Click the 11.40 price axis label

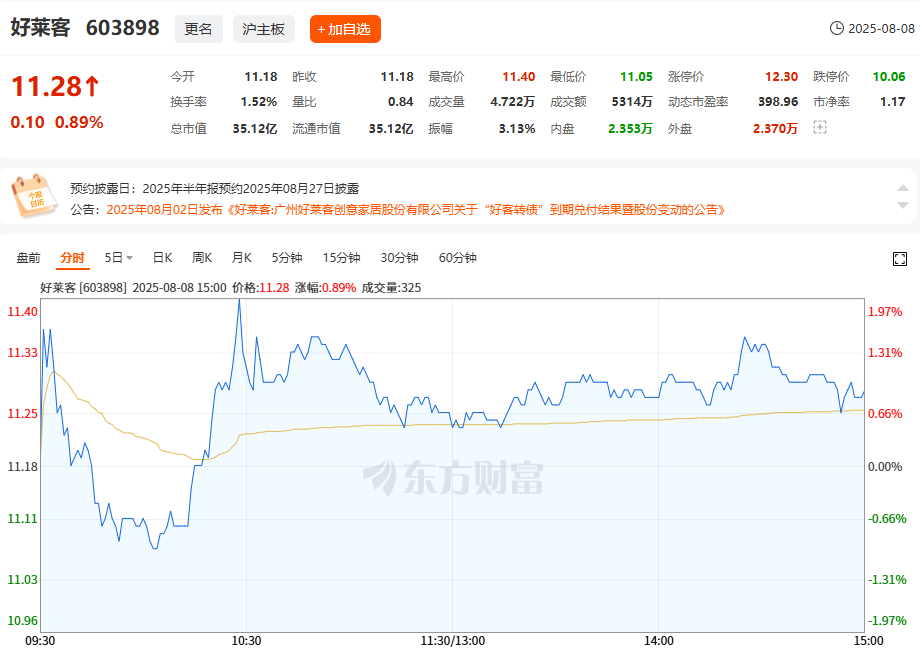[22, 312]
